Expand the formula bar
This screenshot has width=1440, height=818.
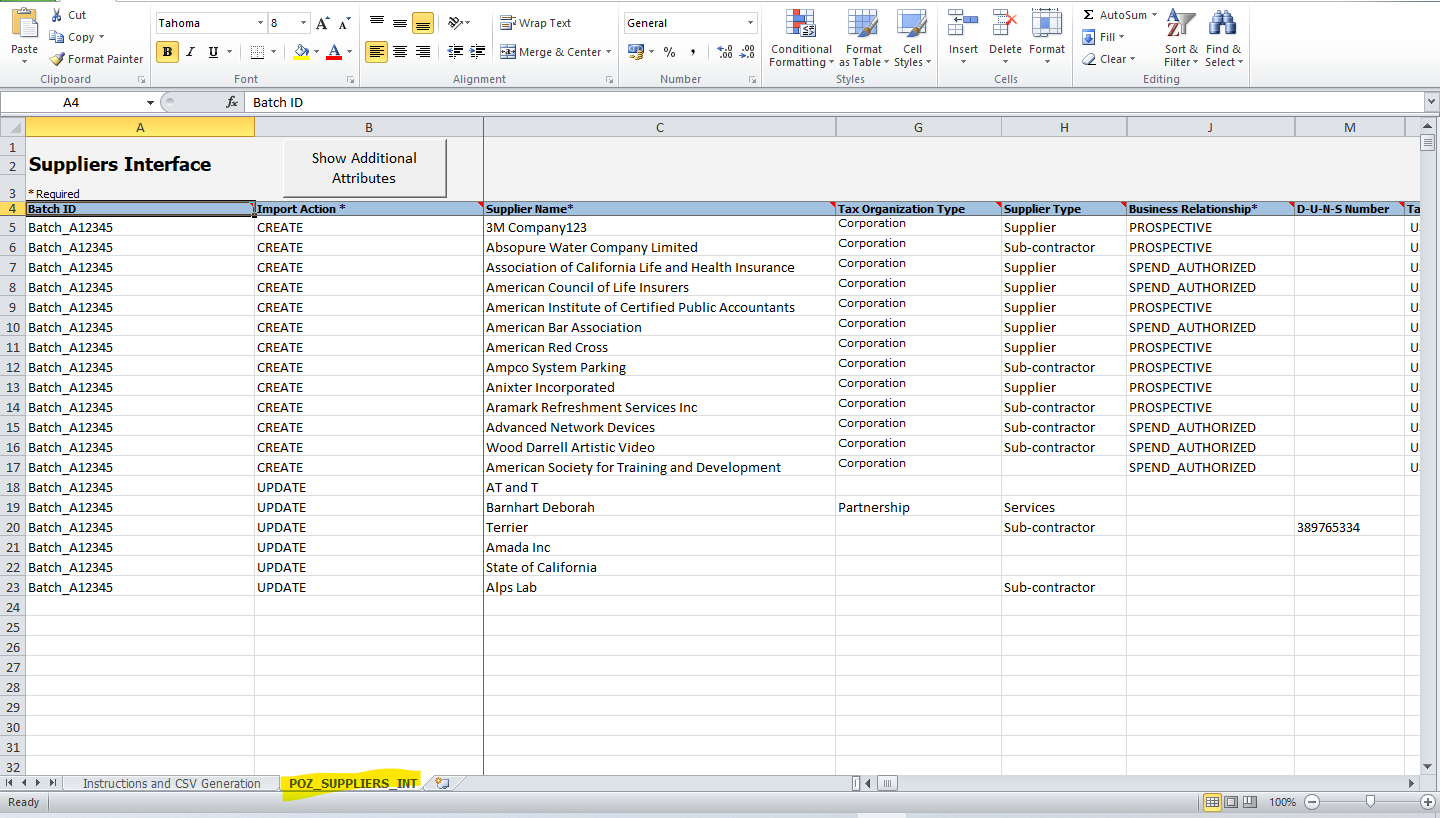point(1431,102)
